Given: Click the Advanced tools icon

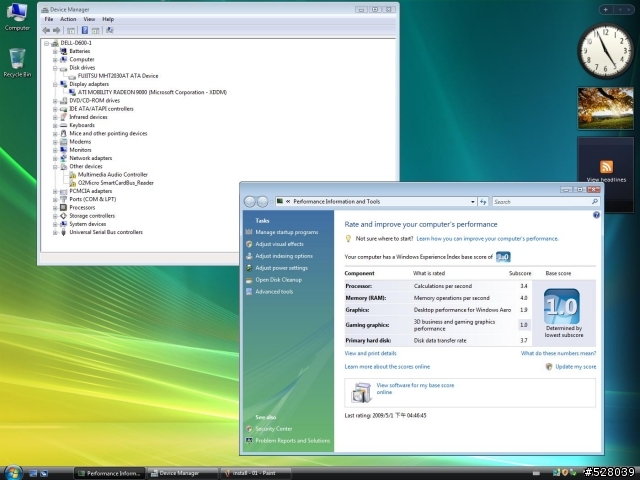Looking at the screenshot, I should click(249, 292).
